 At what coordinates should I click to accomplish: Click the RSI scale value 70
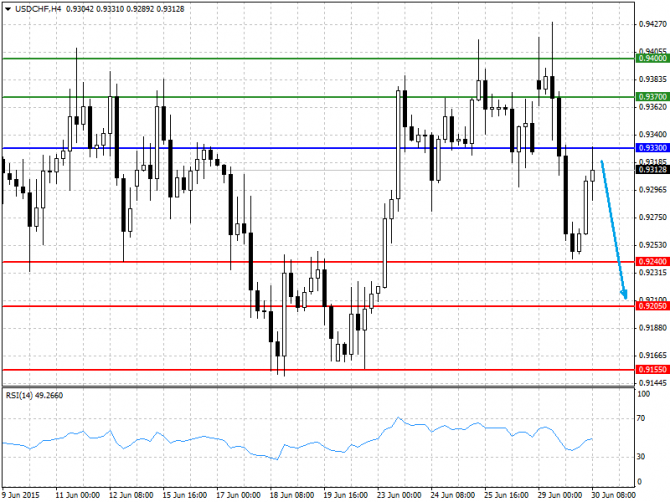tap(641, 418)
